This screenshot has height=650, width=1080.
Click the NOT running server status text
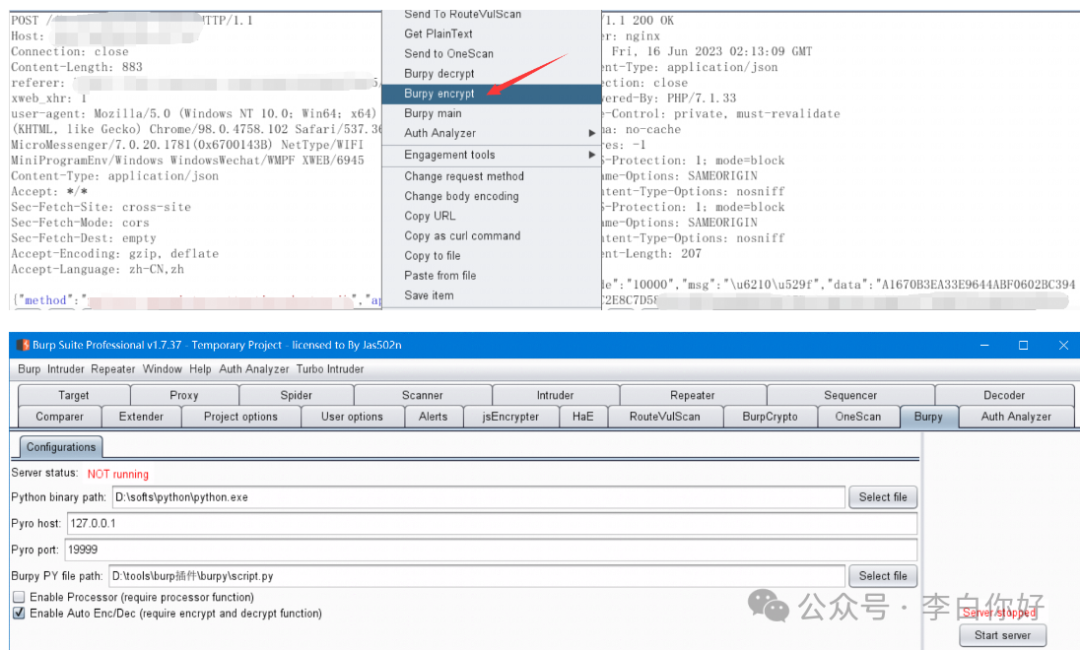[x=118, y=474]
